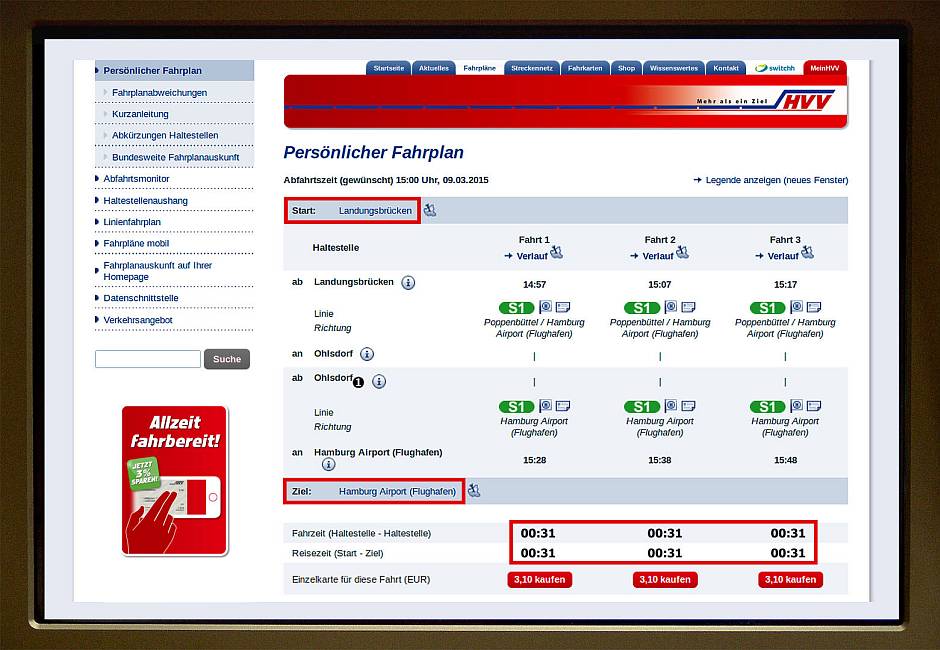Click the 'Allzeit fahrbereit!' advertisement banner
The width and height of the screenshot is (940, 650).
[x=174, y=480]
